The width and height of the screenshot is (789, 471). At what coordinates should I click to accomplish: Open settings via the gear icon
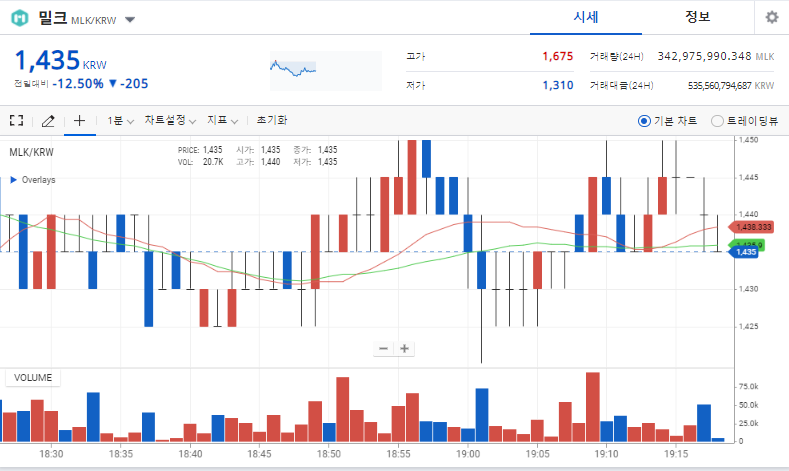point(771,18)
